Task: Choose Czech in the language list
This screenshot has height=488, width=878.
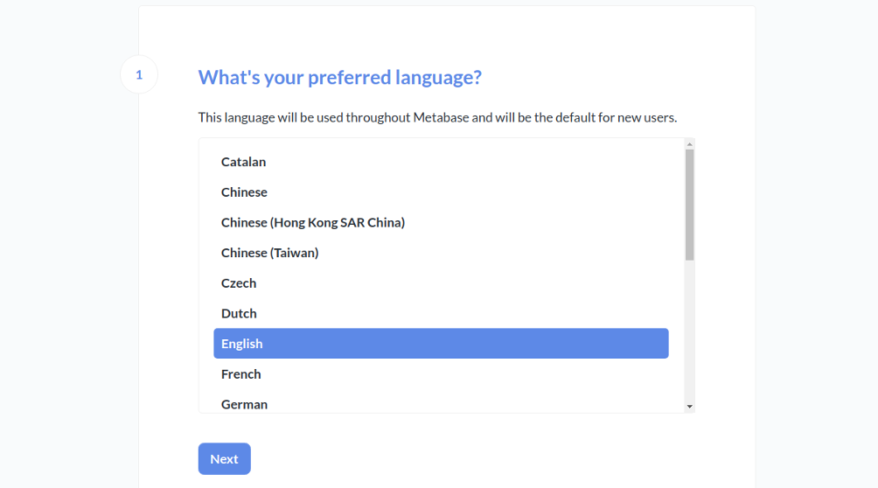Action: click(x=238, y=283)
